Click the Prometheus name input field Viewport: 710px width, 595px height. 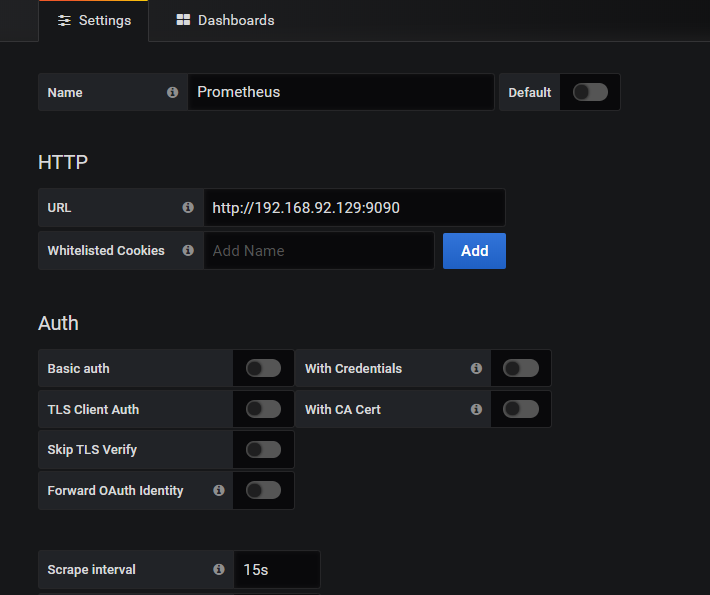[340, 92]
